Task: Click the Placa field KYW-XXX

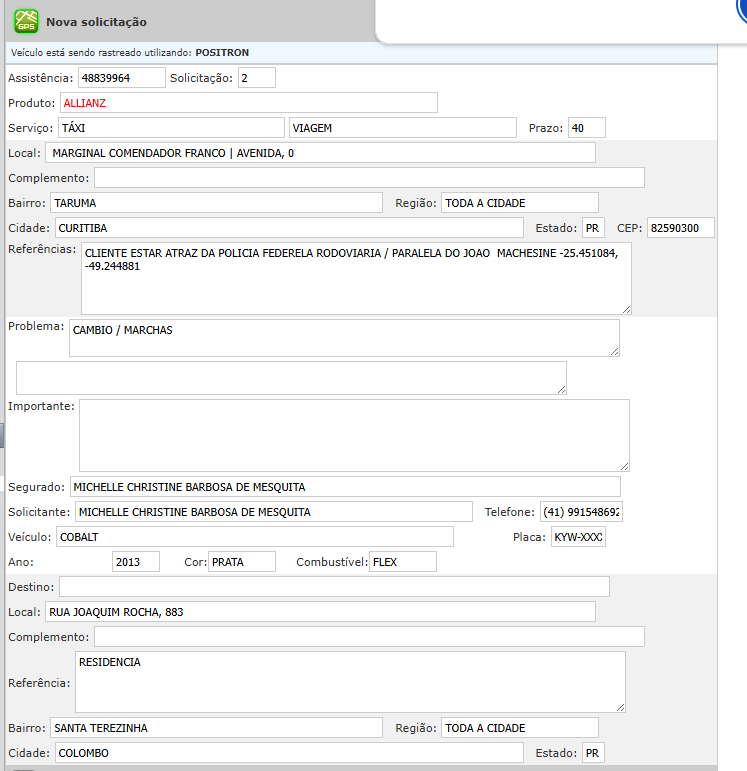Action: pyautogui.click(x=578, y=537)
